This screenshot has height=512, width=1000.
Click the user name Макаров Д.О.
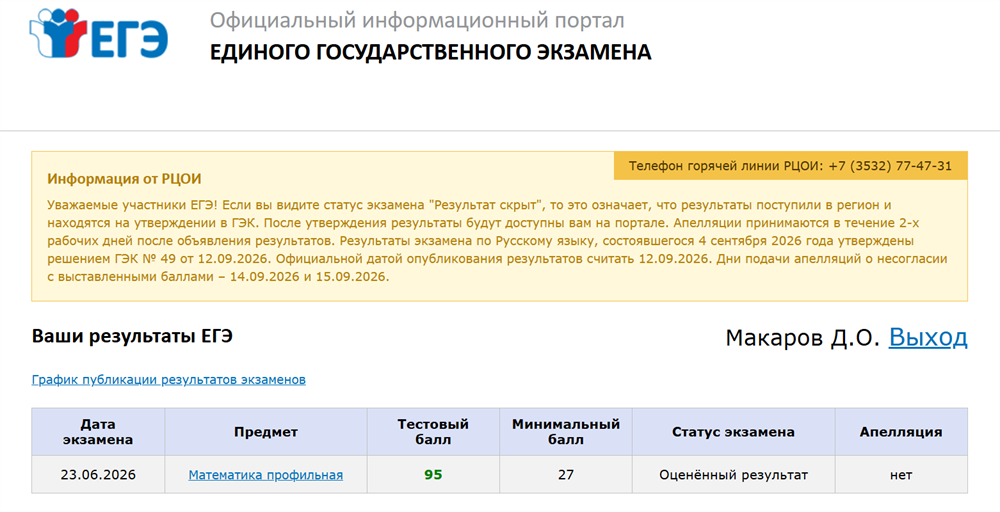coord(802,337)
